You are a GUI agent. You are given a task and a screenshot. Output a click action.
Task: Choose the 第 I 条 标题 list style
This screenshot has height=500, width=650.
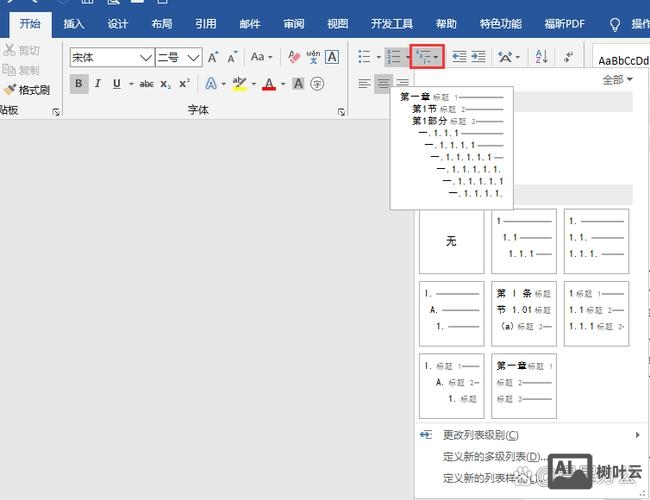click(524, 313)
